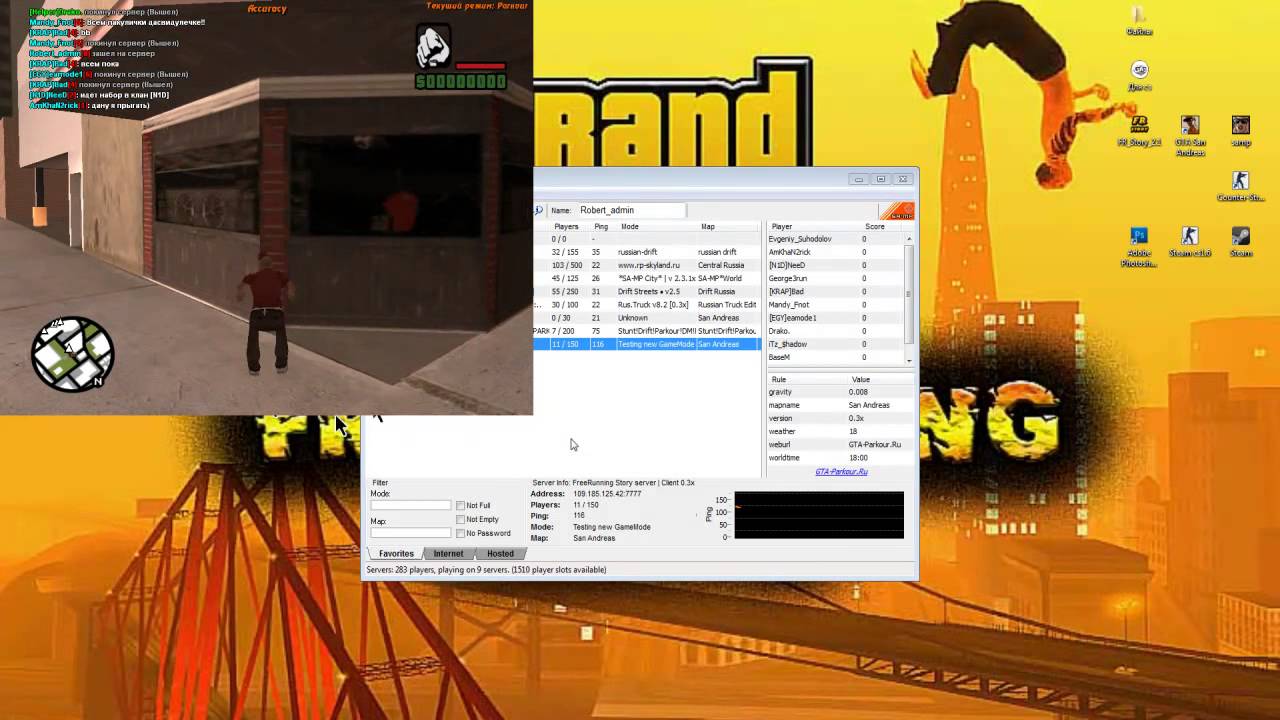
Task: Select the SA-MP City server row
Action: click(x=647, y=278)
